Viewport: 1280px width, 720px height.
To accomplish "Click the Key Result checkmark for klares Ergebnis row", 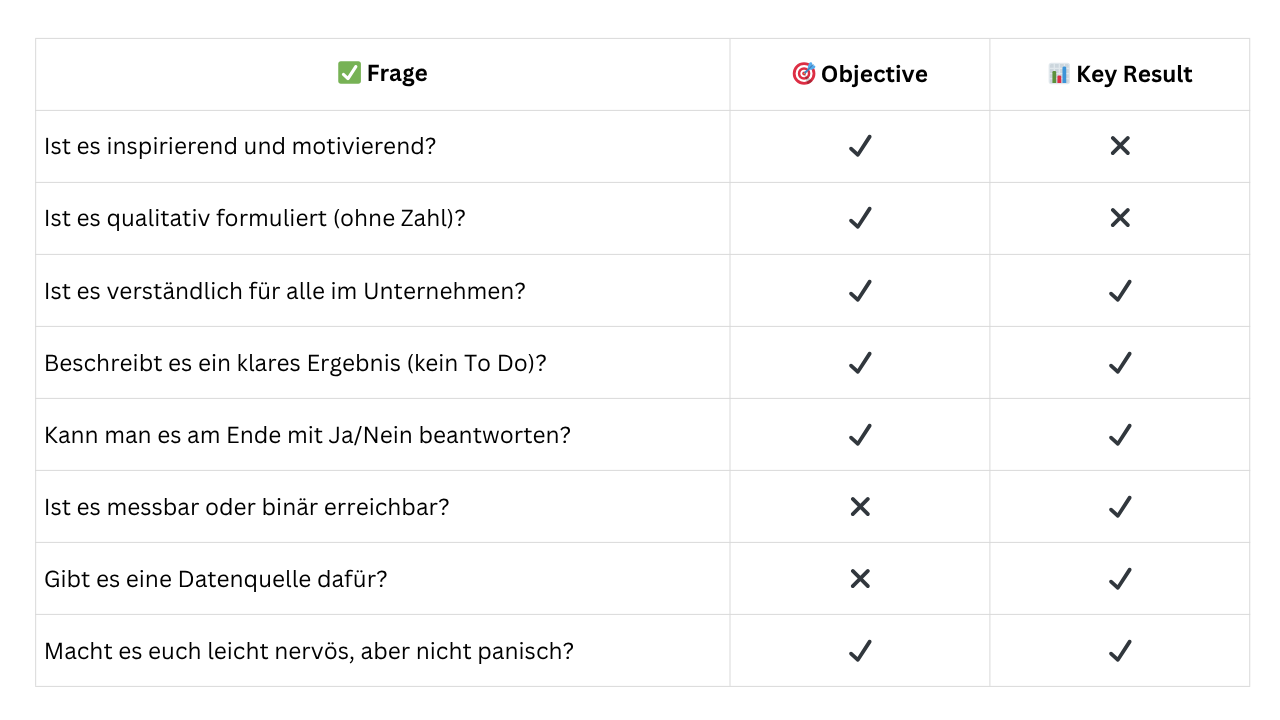I will [x=1120, y=363].
